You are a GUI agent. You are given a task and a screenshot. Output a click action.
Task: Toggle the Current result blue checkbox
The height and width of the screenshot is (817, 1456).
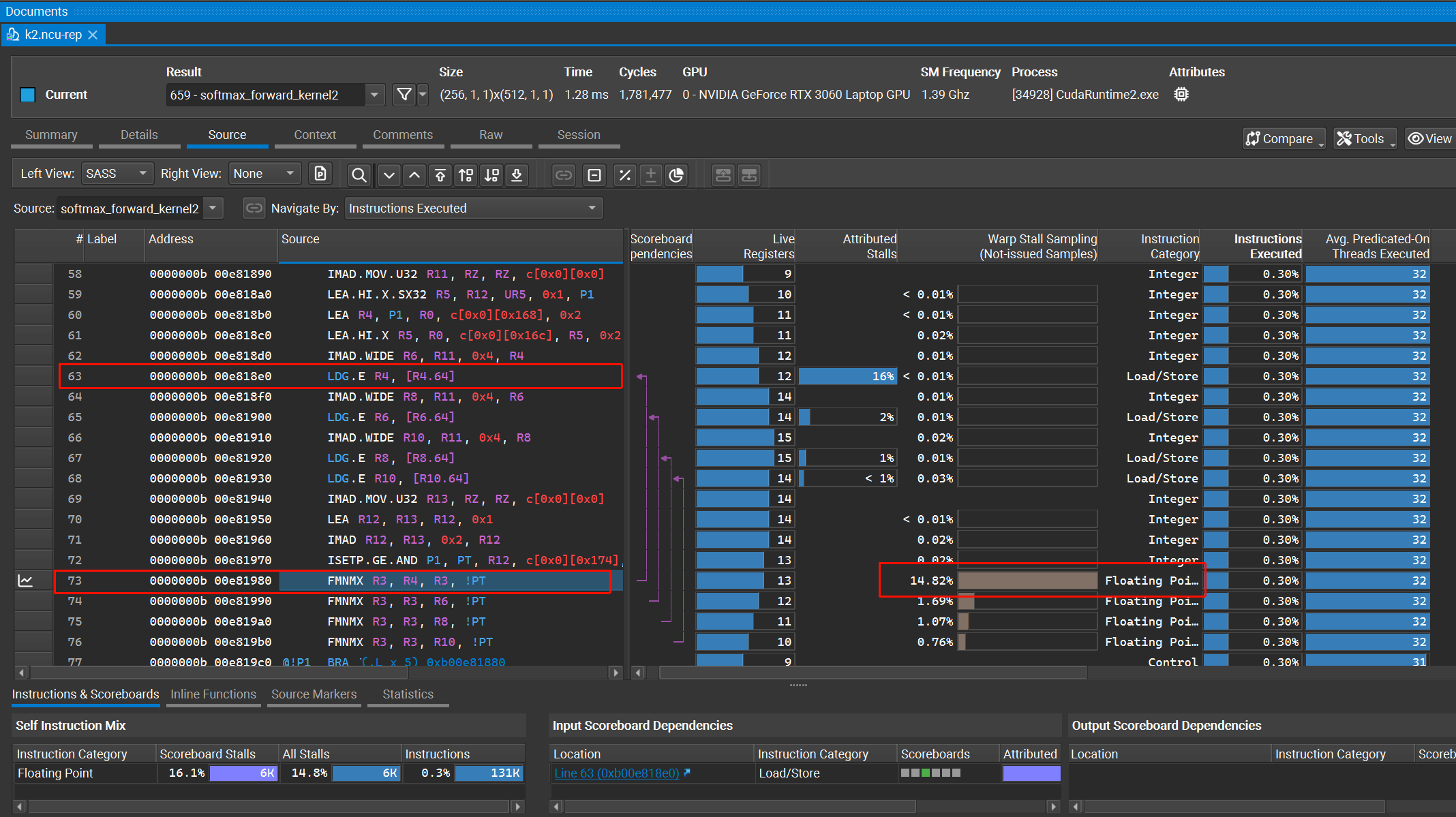tap(27, 95)
